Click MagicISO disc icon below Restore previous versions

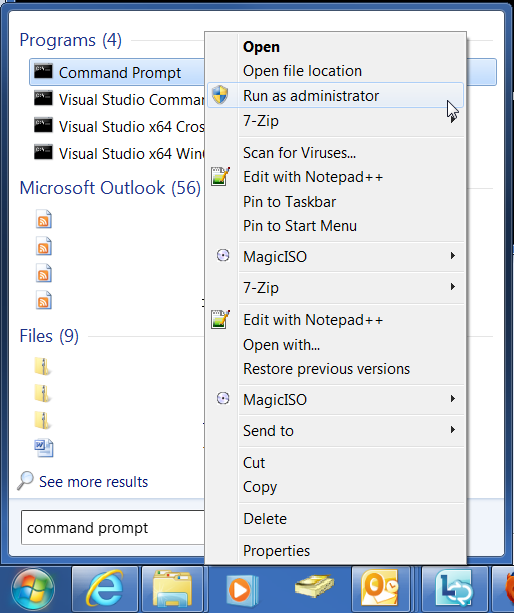(223, 399)
